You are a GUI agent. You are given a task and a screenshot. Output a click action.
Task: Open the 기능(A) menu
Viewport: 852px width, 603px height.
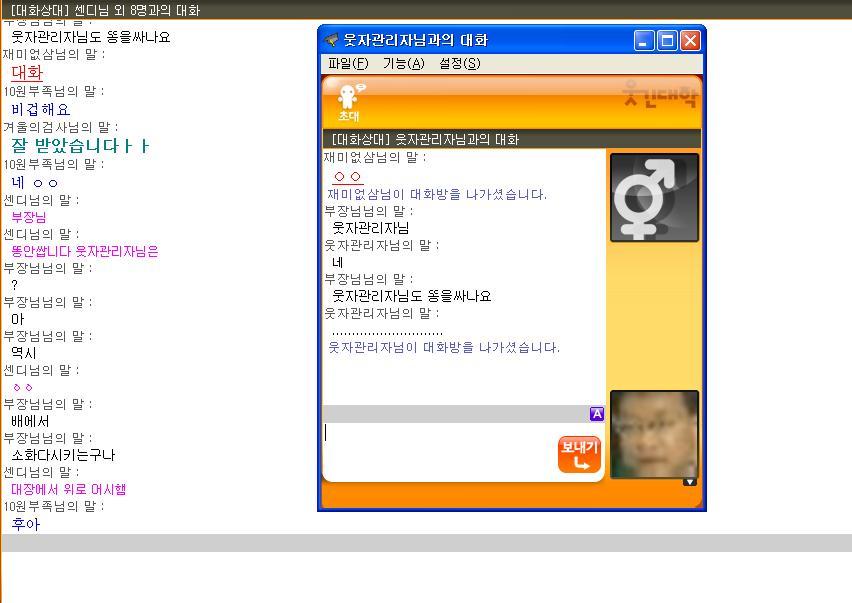403,64
